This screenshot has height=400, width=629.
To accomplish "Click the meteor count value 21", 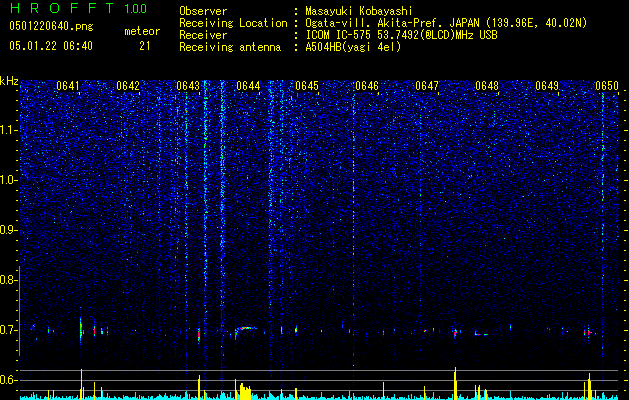I will point(145,46).
